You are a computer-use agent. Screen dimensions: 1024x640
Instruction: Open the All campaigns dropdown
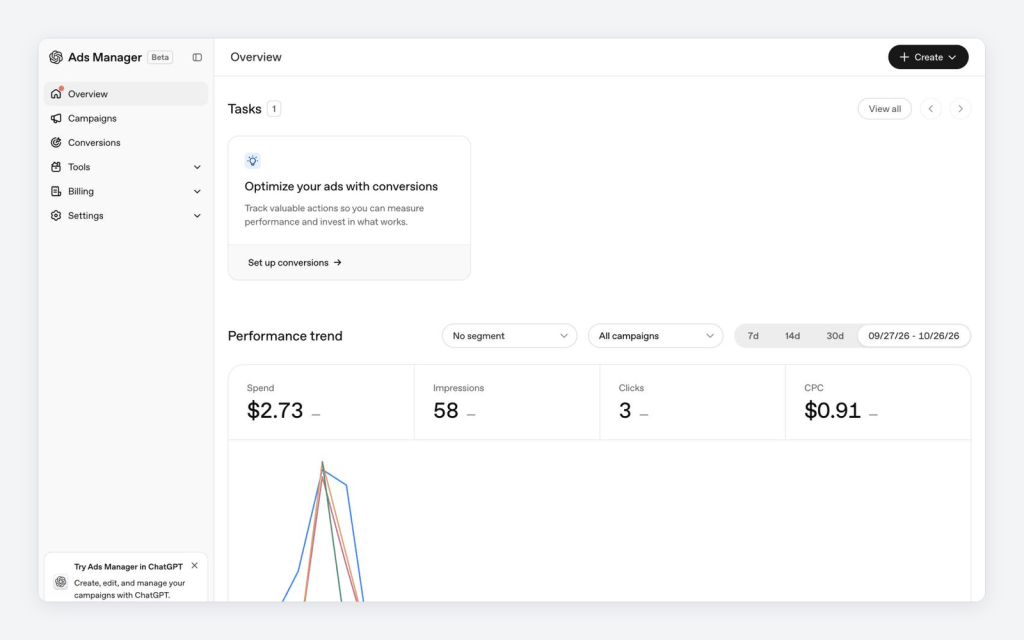tap(656, 336)
